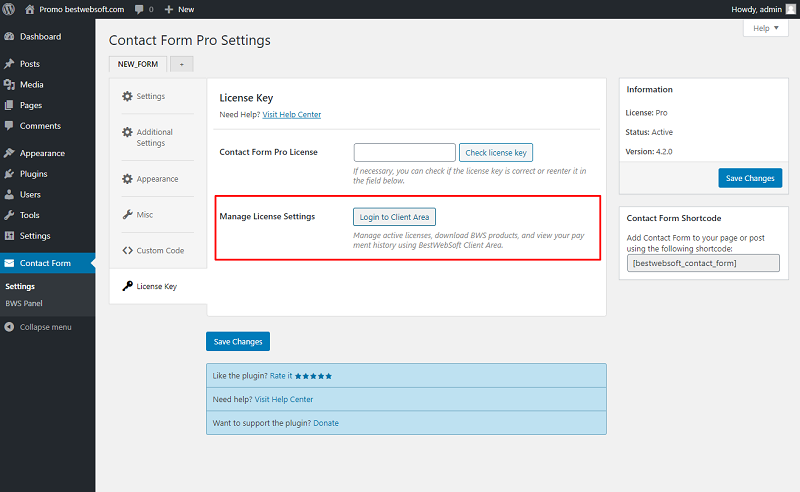Click the Comments icon in sidebar
The width and height of the screenshot is (800, 492).
pyautogui.click(x=9, y=126)
